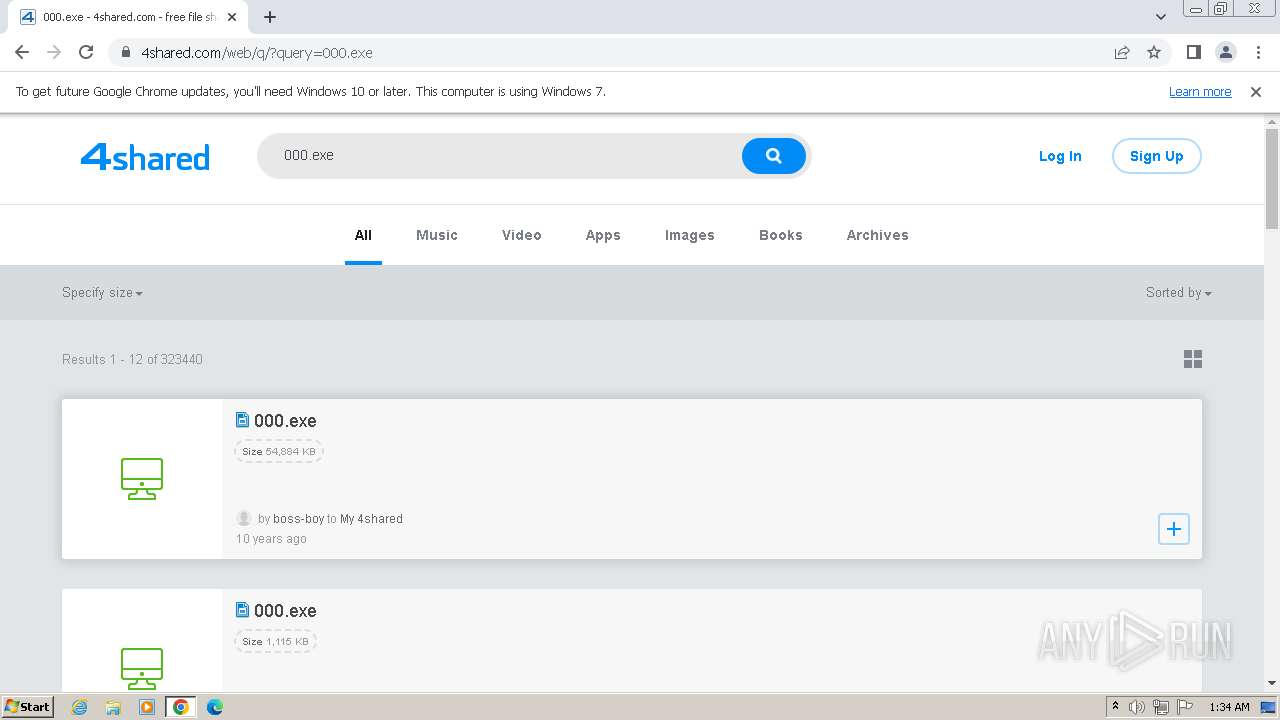Viewport: 1280px width, 720px height.
Task: Click the first 000.exe green computer thumbnail
Action: click(142, 479)
